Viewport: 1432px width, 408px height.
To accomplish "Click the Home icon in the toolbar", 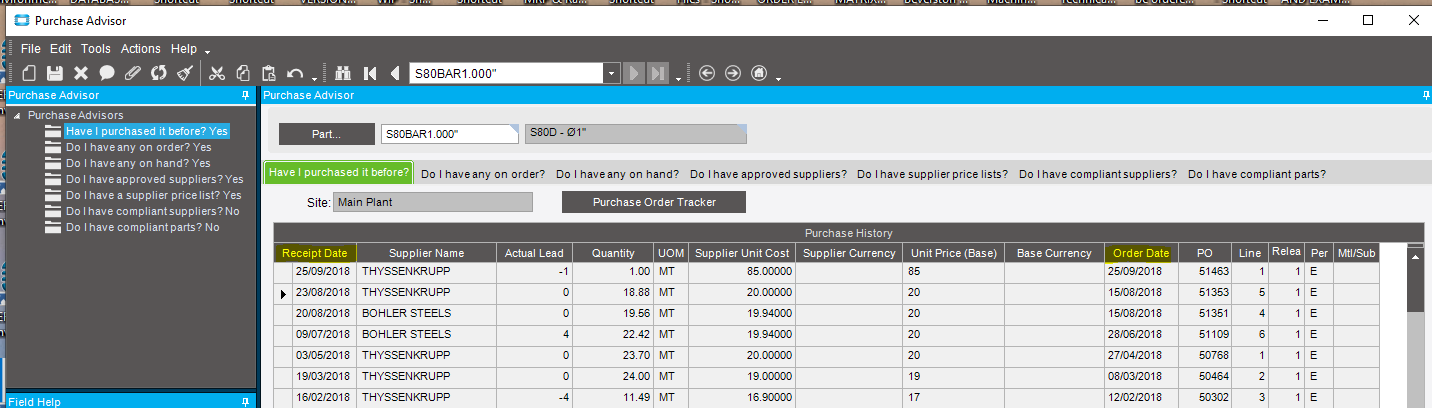I will click(x=759, y=73).
